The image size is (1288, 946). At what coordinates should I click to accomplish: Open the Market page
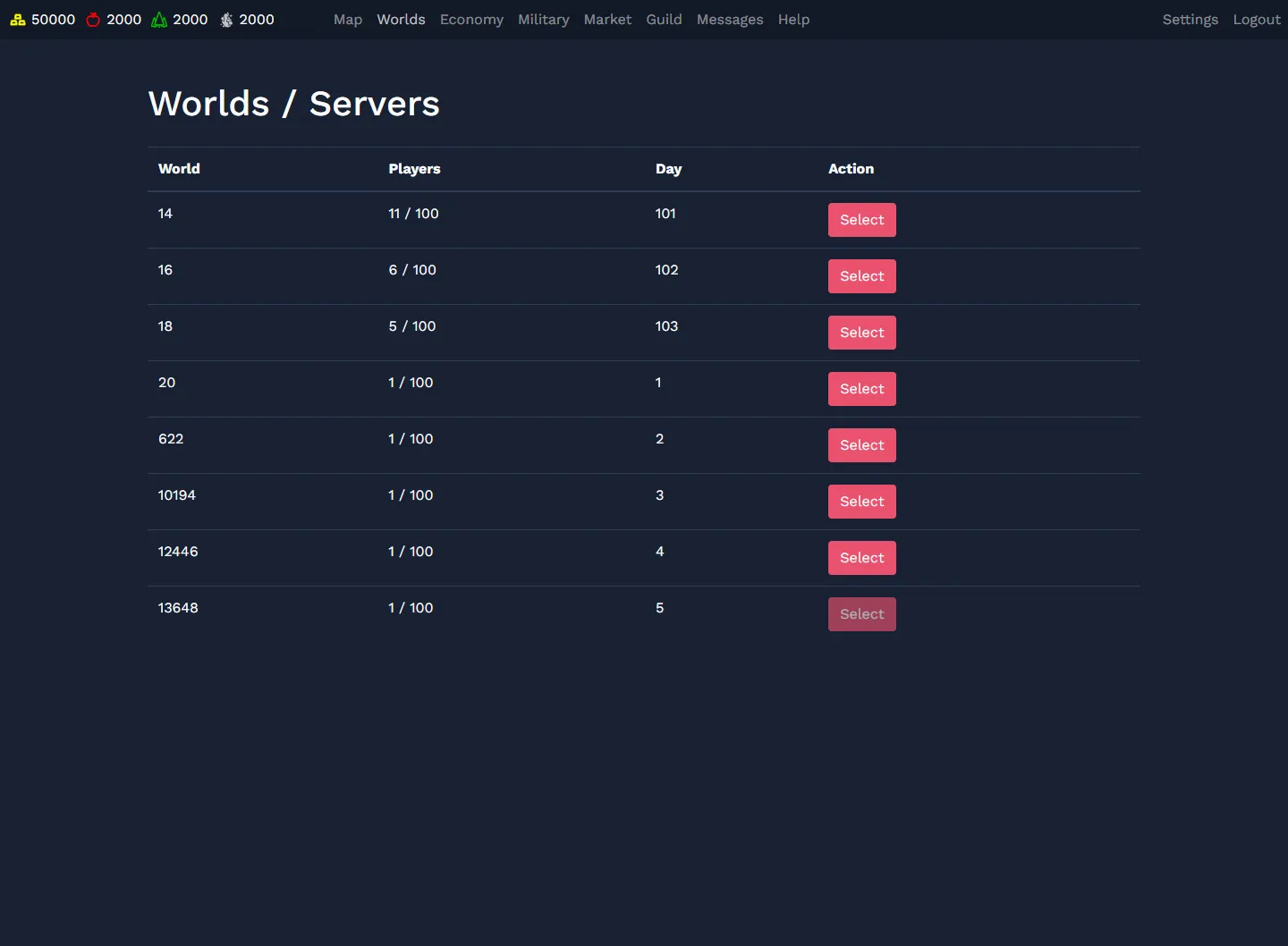(607, 20)
